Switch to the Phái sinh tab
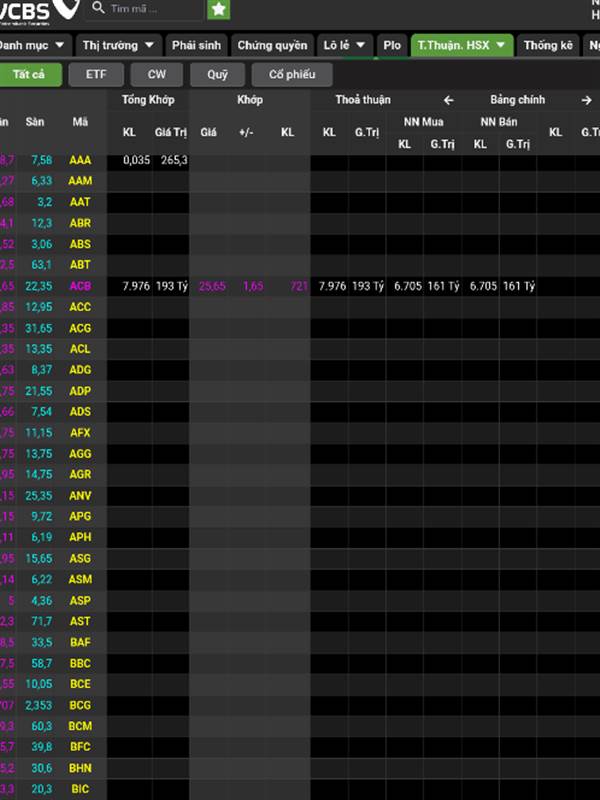Image resolution: width=600 pixels, height=800 pixels. tap(196, 45)
